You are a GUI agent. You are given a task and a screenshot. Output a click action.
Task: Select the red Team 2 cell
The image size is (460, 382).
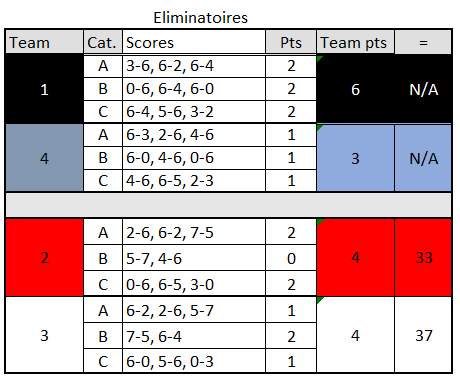tap(44, 258)
